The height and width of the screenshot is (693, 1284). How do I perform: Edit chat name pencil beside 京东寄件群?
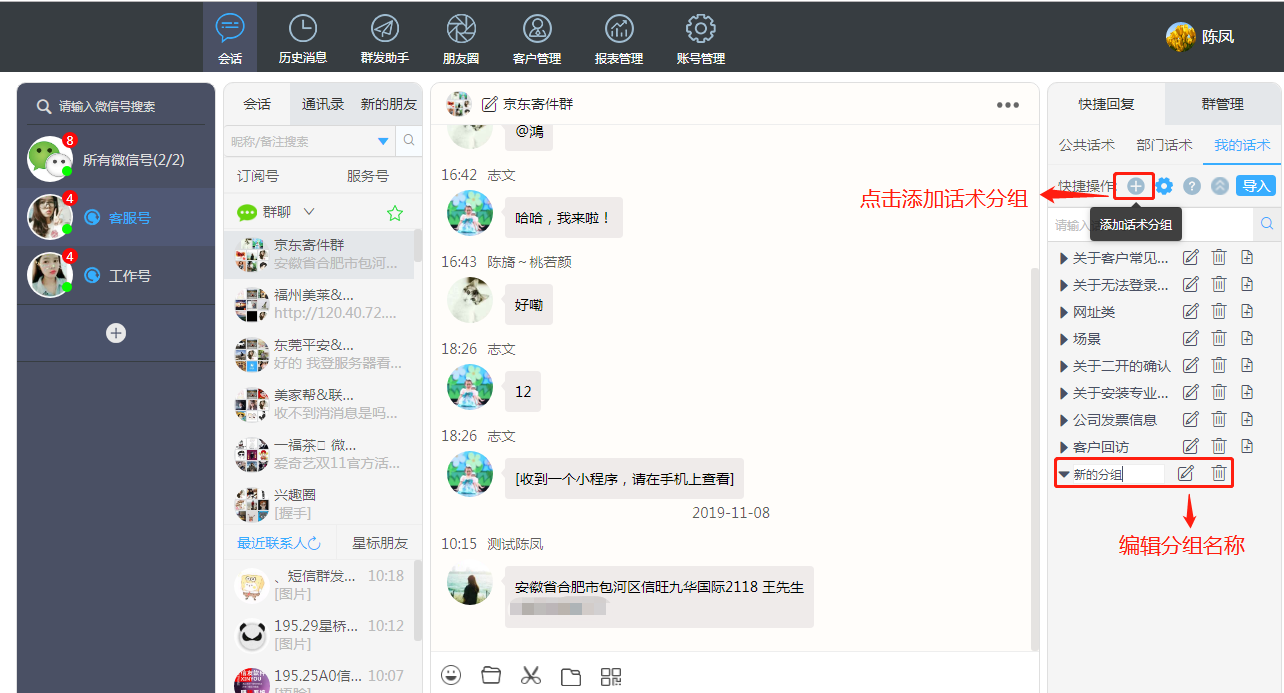coord(490,104)
